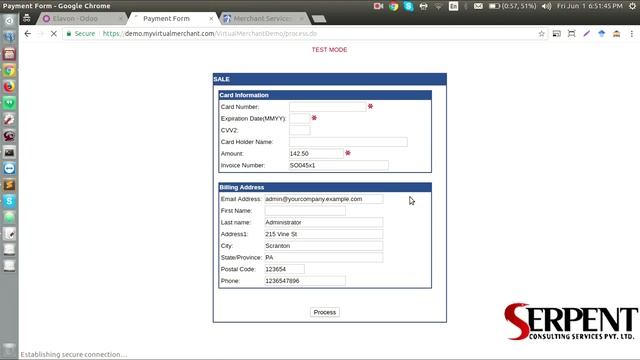Open Firefox from the launcher
This screenshot has height=360, width=640.
point(9,87)
